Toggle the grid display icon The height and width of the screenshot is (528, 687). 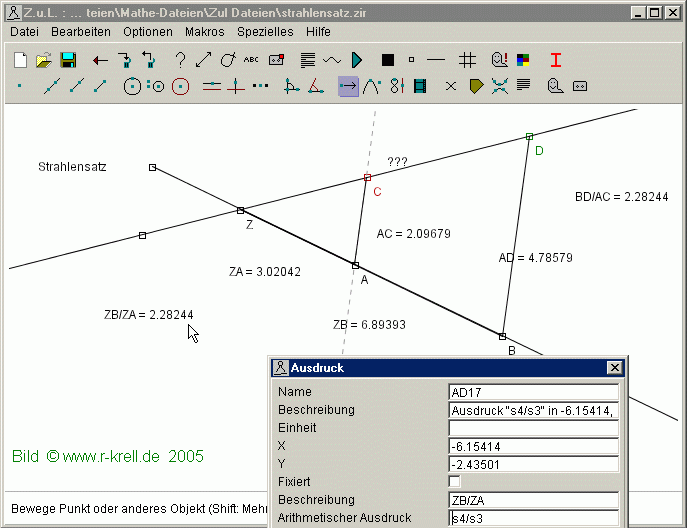click(467, 60)
